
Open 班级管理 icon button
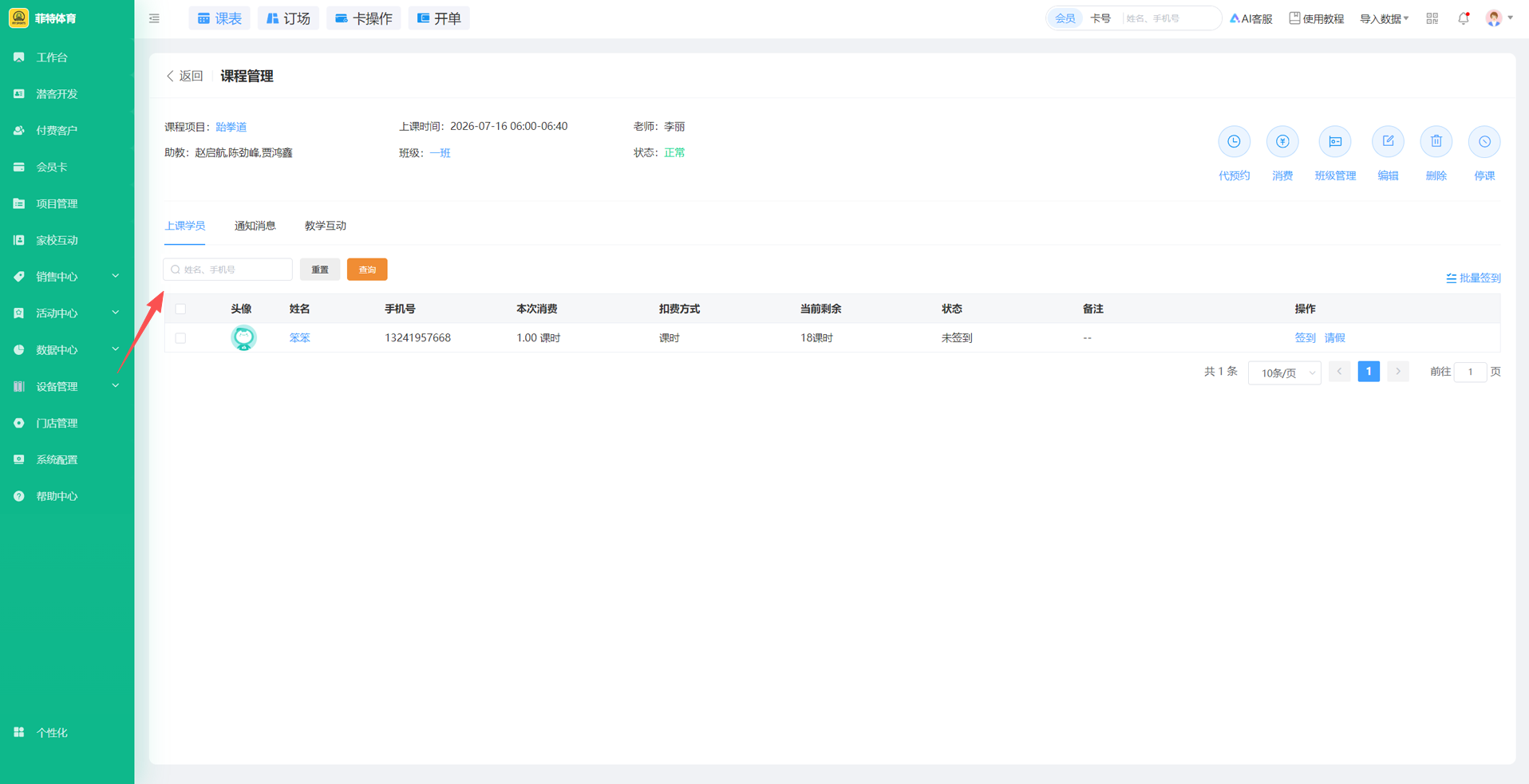pyautogui.click(x=1335, y=142)
